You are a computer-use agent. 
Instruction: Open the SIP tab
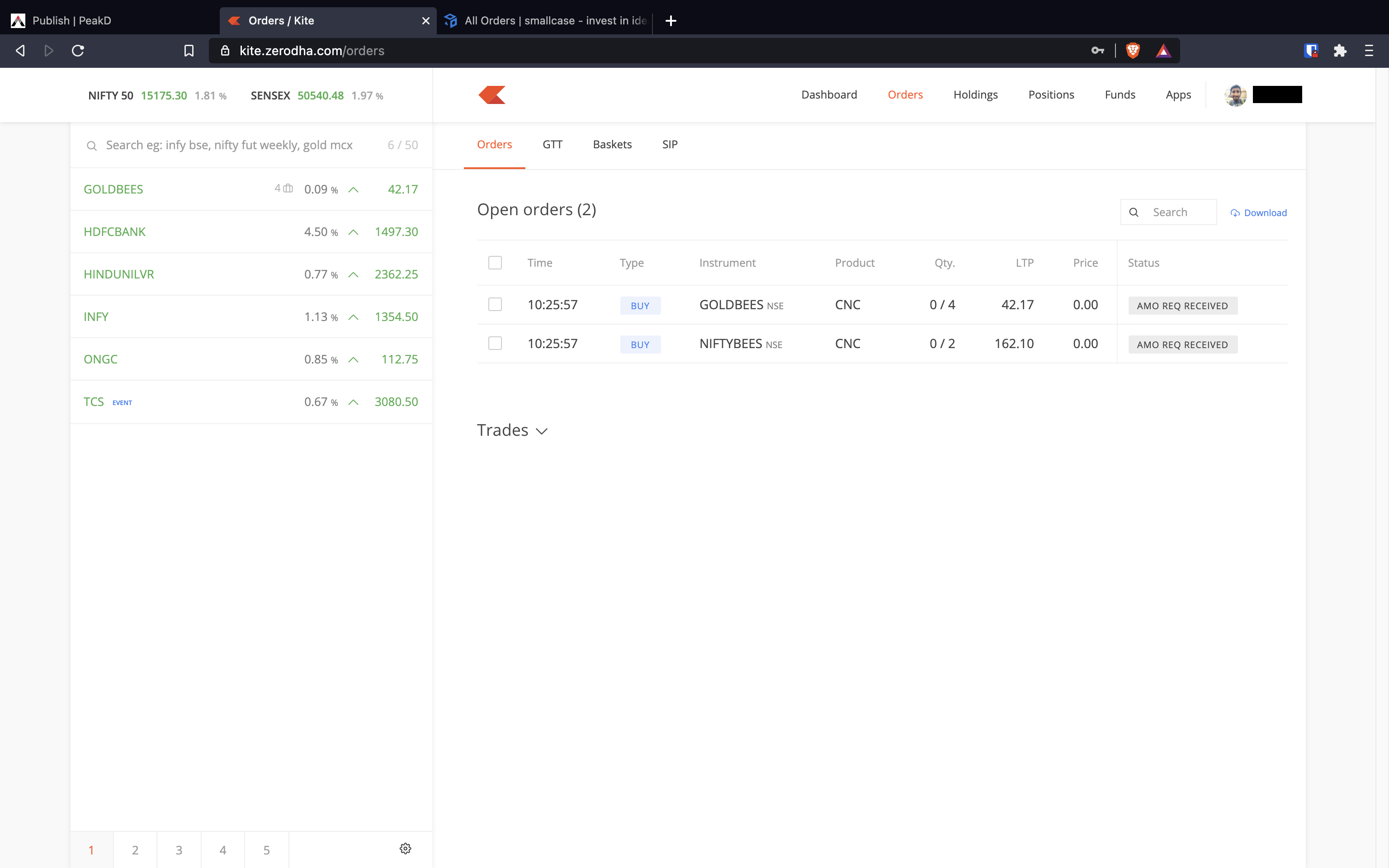pyautogui.click(x=670, y=145)
